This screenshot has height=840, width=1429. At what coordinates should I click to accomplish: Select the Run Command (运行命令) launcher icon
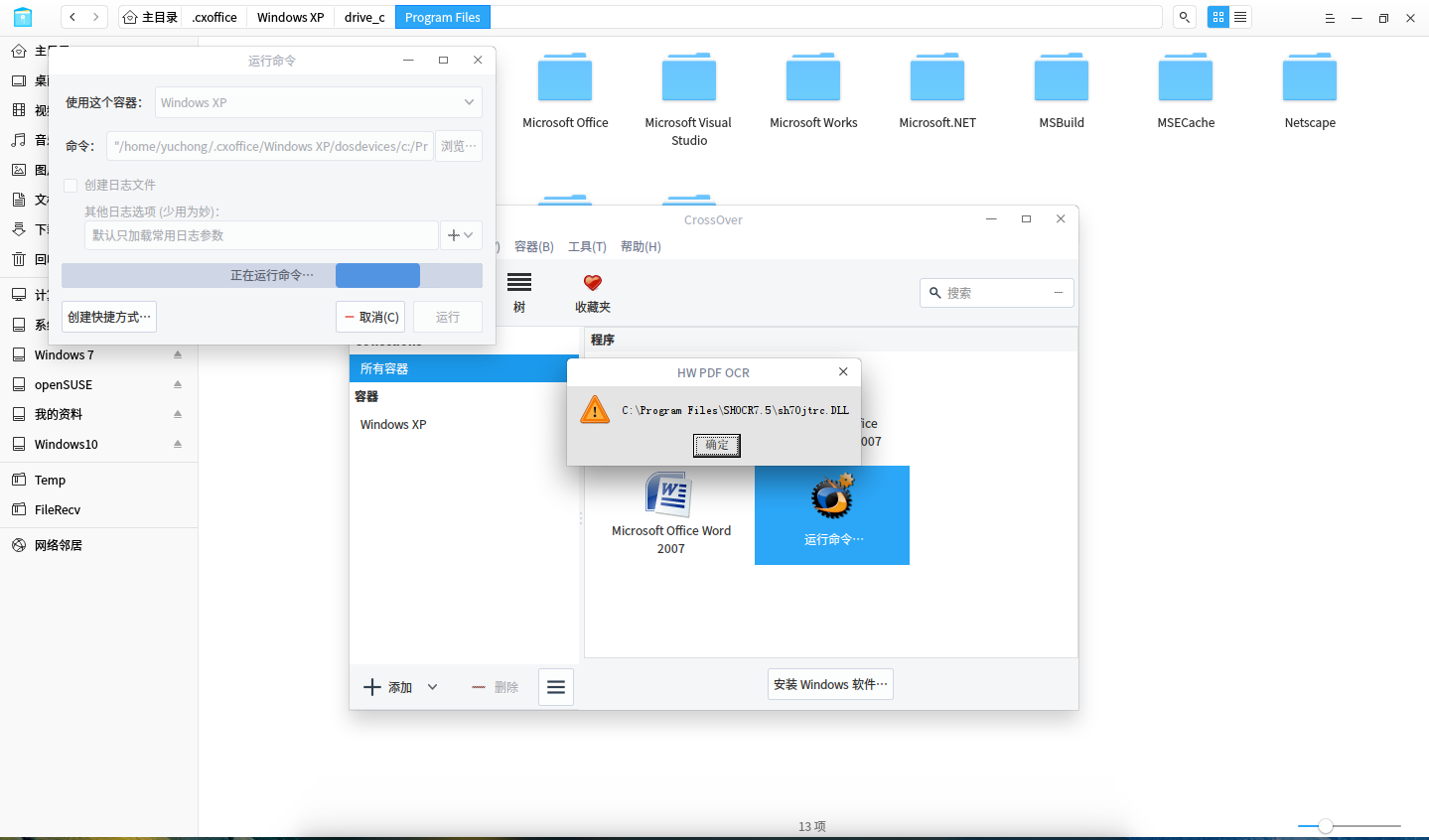(x=832, y=514)
